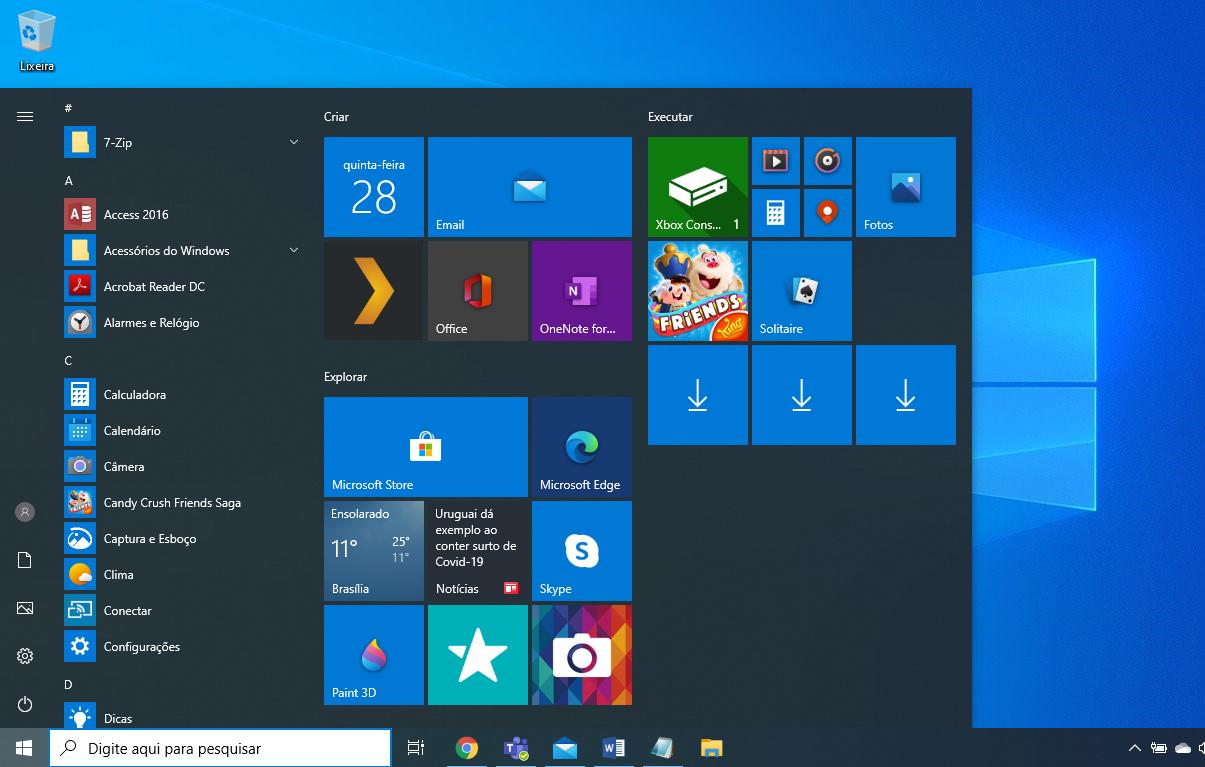Viewport: 1205px width, 767px height.
Task: Select the Lixeira desktop icon
Action: click(x=37, y=41)
